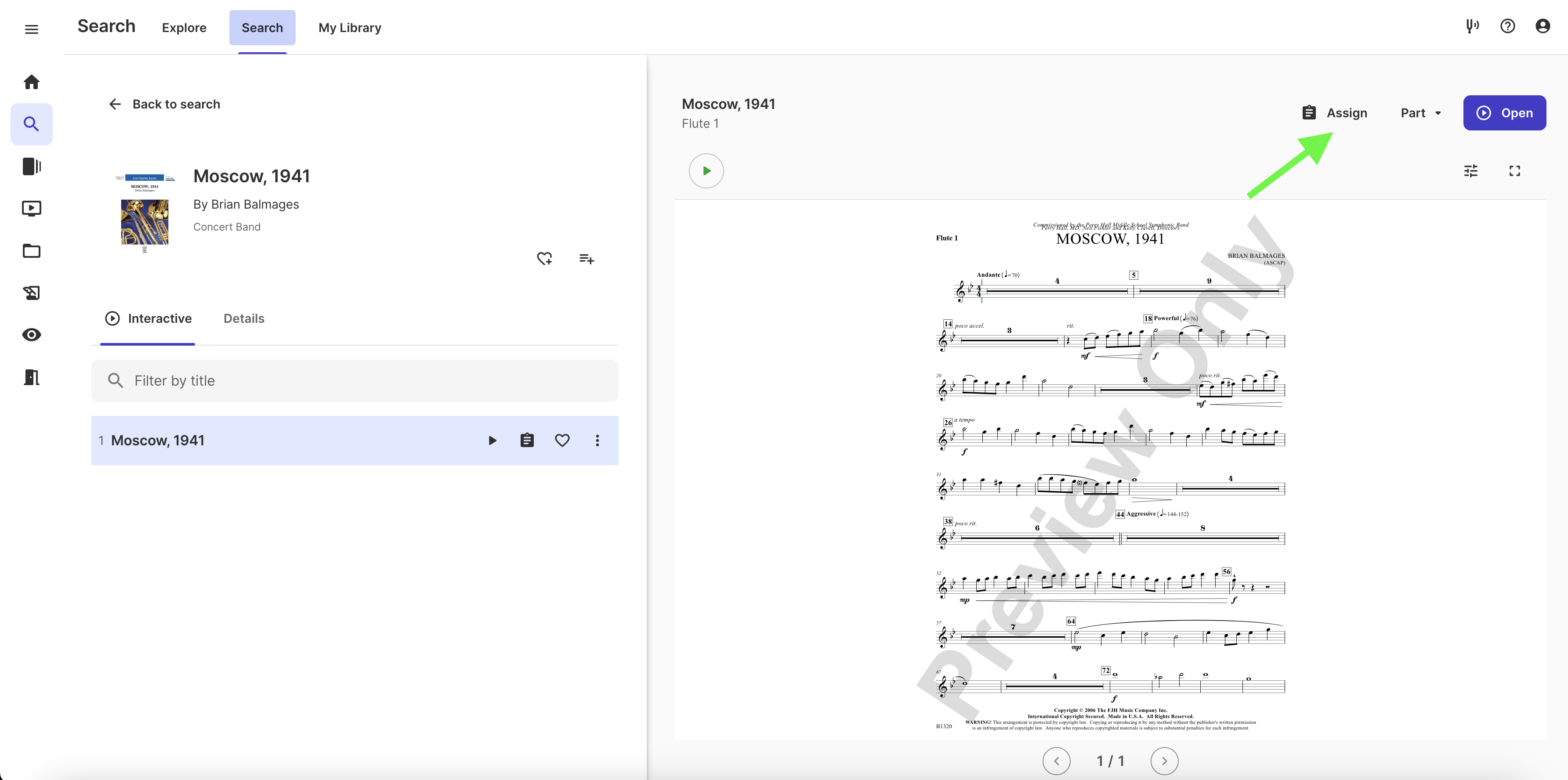The height and width of the screenshot is (780, 1568).
Task: Open the account profile menu
Action: click(1543, 27)
